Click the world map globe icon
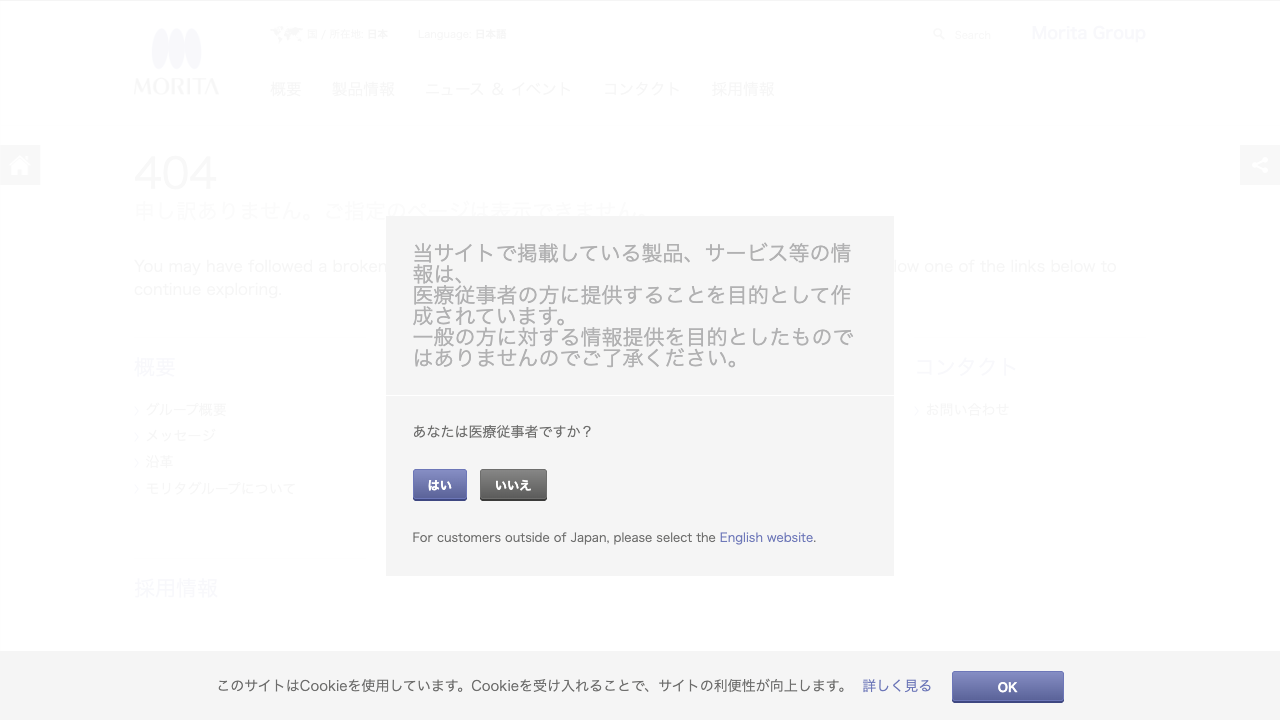1280x720 pixels. coord(286,33)
